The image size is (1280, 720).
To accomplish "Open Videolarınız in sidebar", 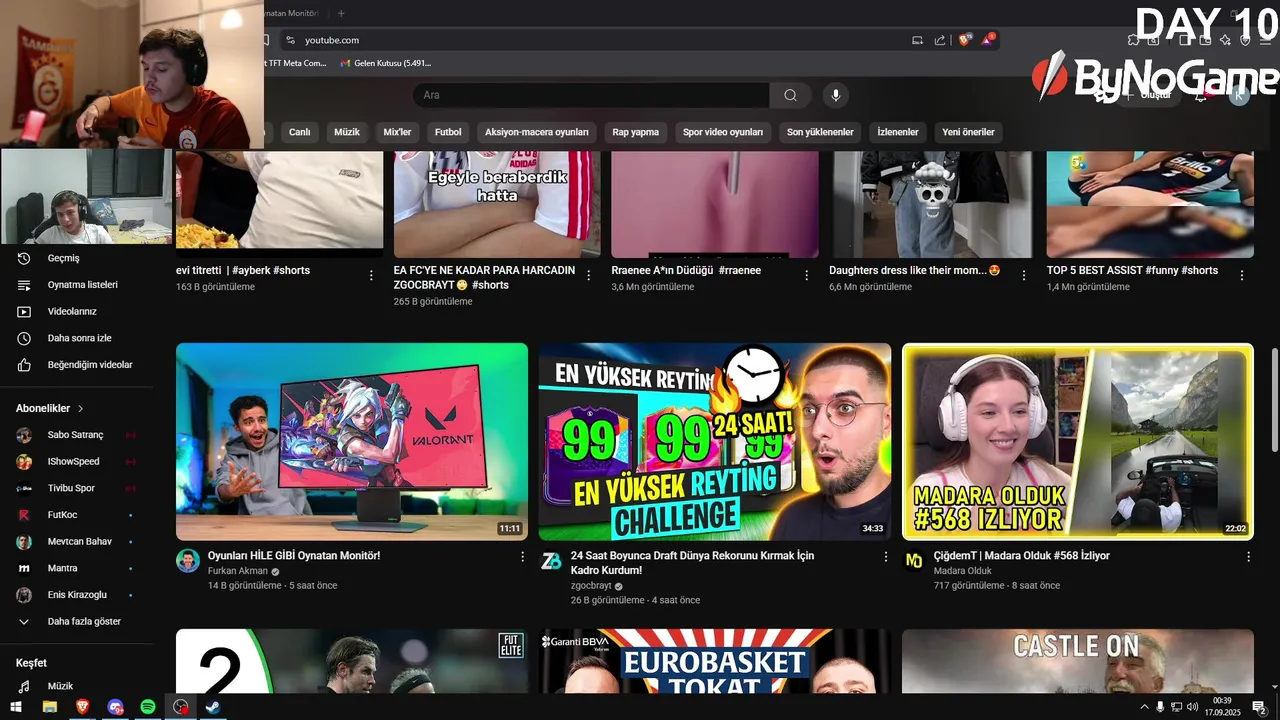I will point(71,311).
